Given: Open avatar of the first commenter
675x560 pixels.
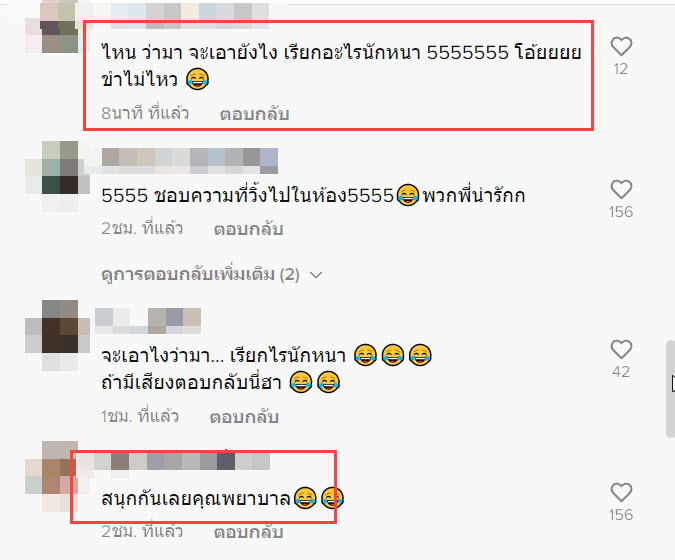Looking at the screenshot, I should [58, 27].
